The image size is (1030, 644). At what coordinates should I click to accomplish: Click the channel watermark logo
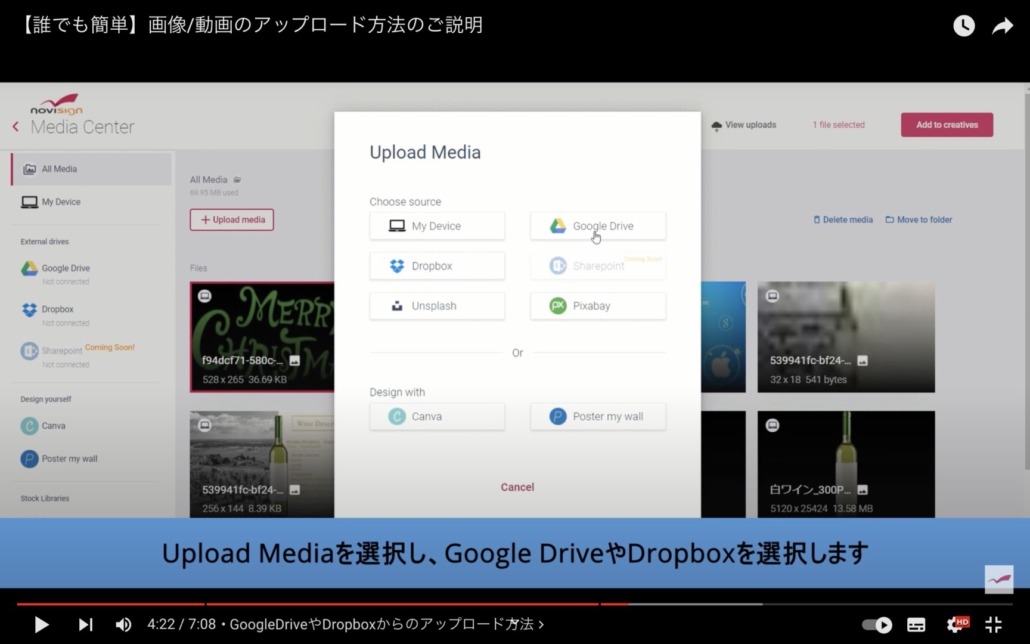998,579
